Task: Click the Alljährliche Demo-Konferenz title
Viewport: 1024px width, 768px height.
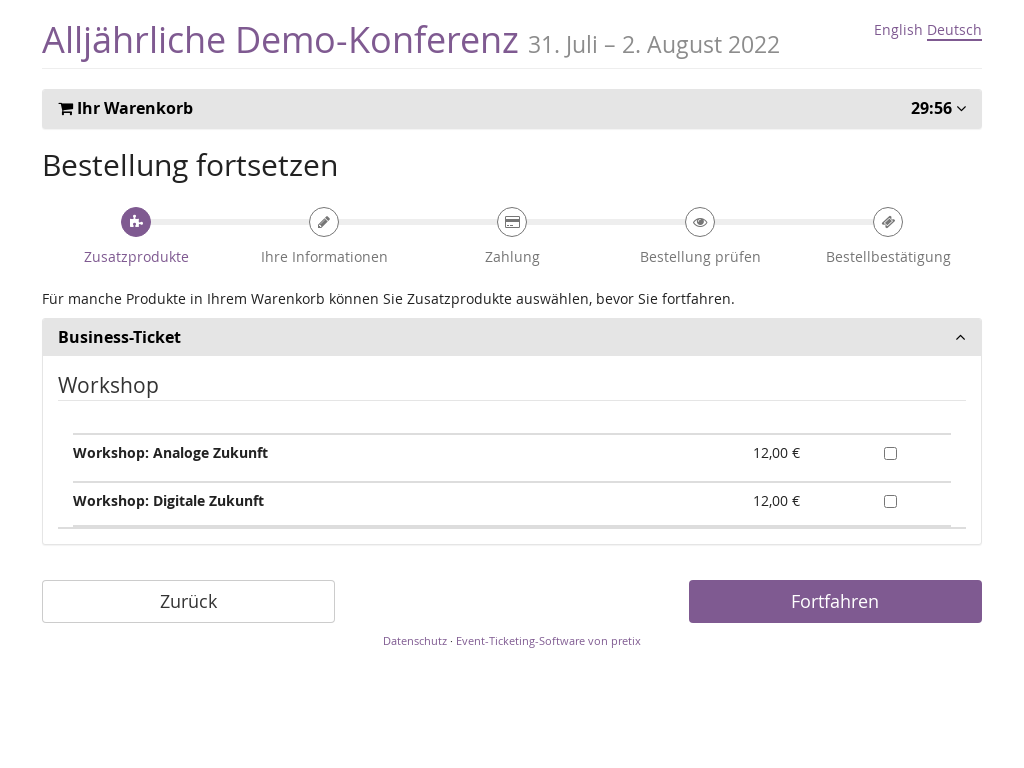Action: [280, 40]
